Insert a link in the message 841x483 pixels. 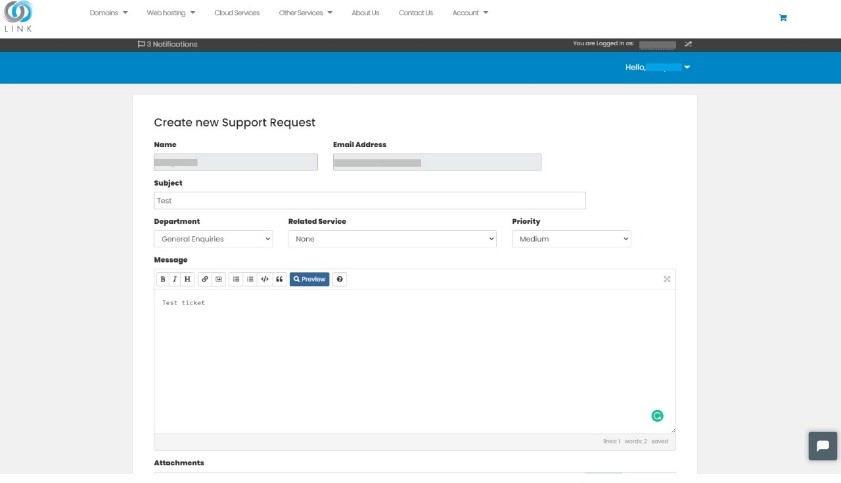(205, 279)
